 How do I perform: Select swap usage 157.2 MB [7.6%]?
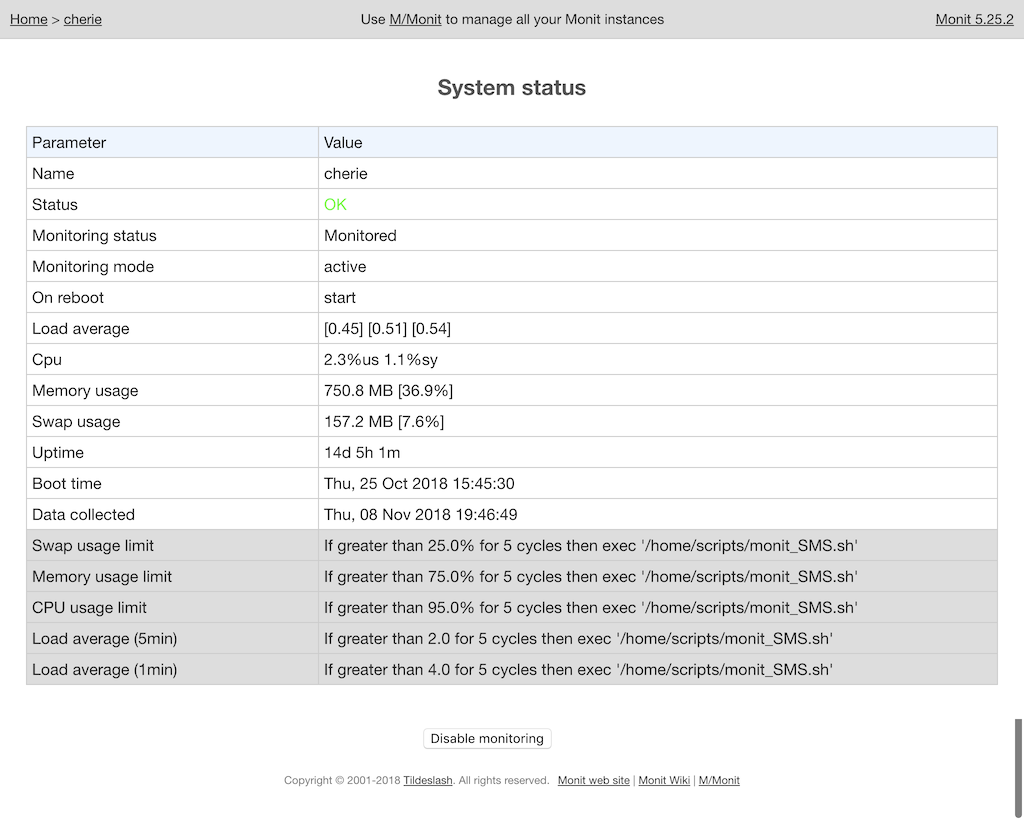pyautogui.click(x=384, y=422)
